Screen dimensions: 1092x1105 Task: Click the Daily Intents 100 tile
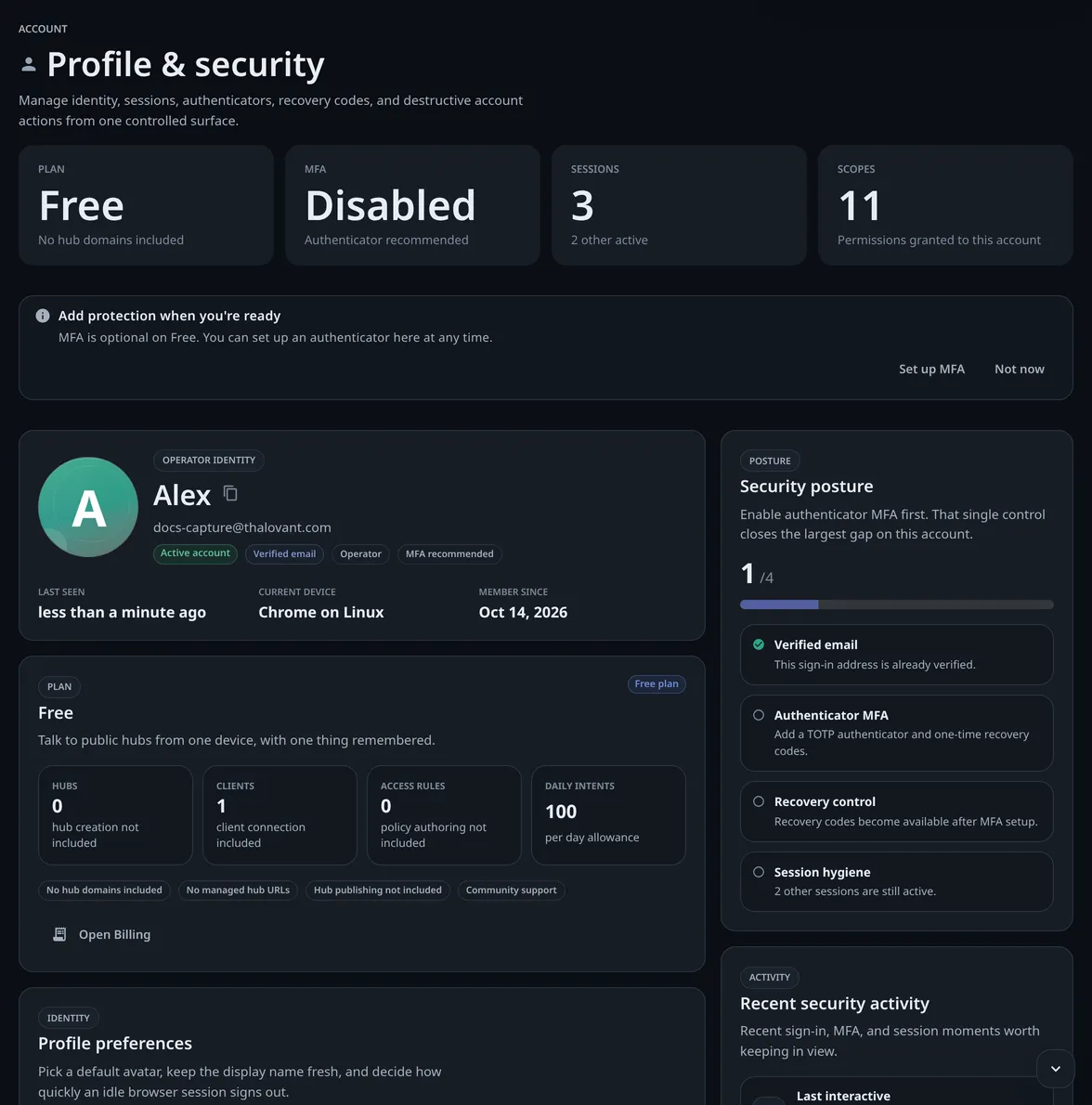(608, 814)
